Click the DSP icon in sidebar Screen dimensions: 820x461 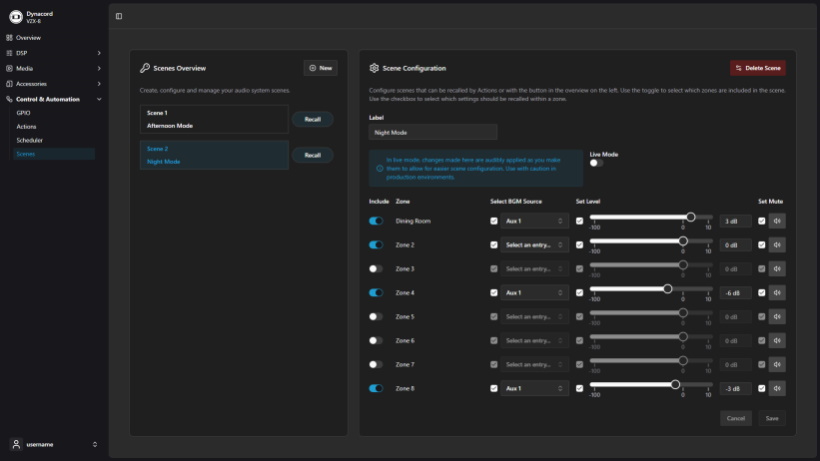[9, 53]
